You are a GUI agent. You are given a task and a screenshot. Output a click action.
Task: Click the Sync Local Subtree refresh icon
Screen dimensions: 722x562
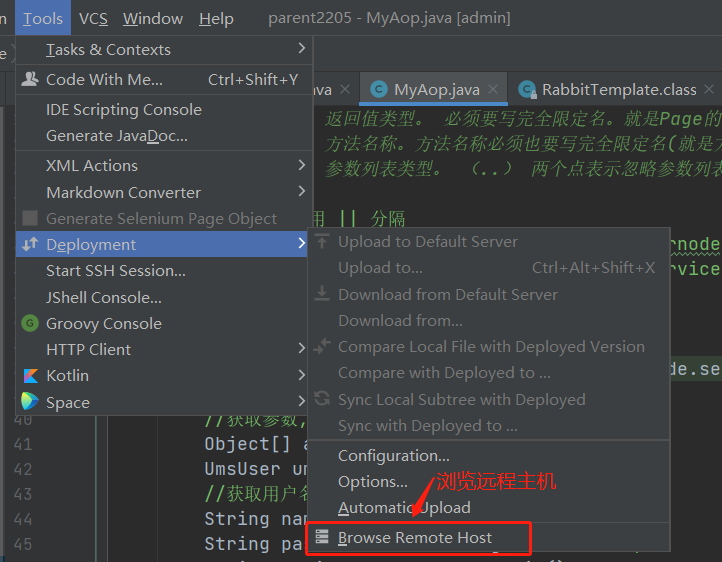coord(322,398)
